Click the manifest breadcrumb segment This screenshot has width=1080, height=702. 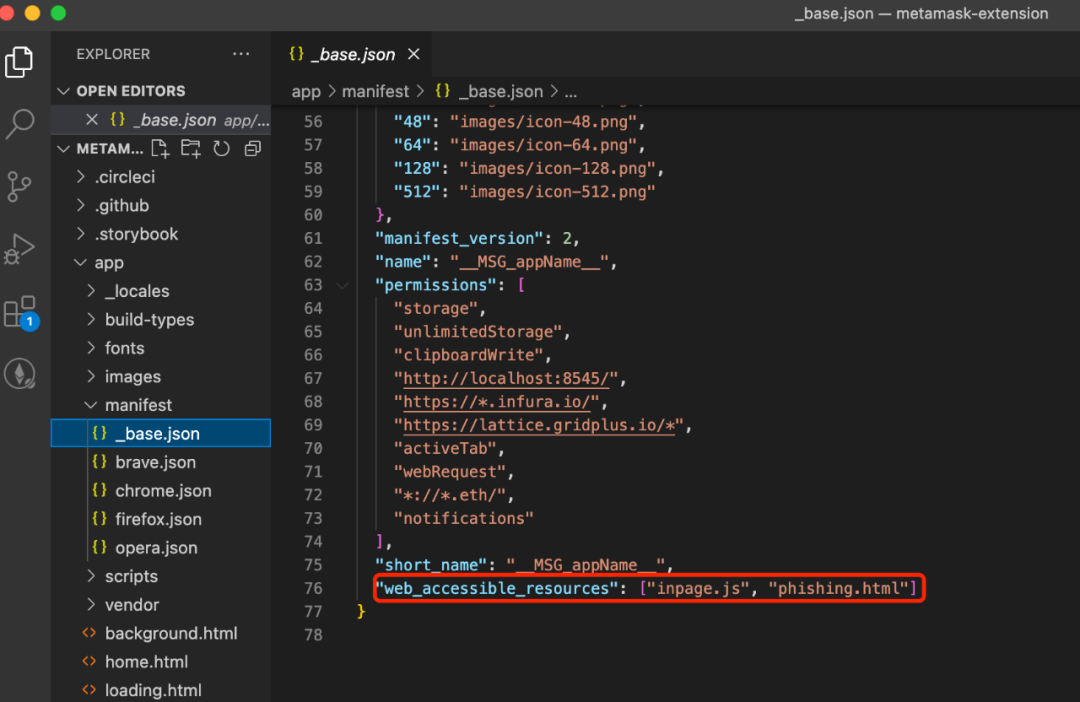pos(375,92)
